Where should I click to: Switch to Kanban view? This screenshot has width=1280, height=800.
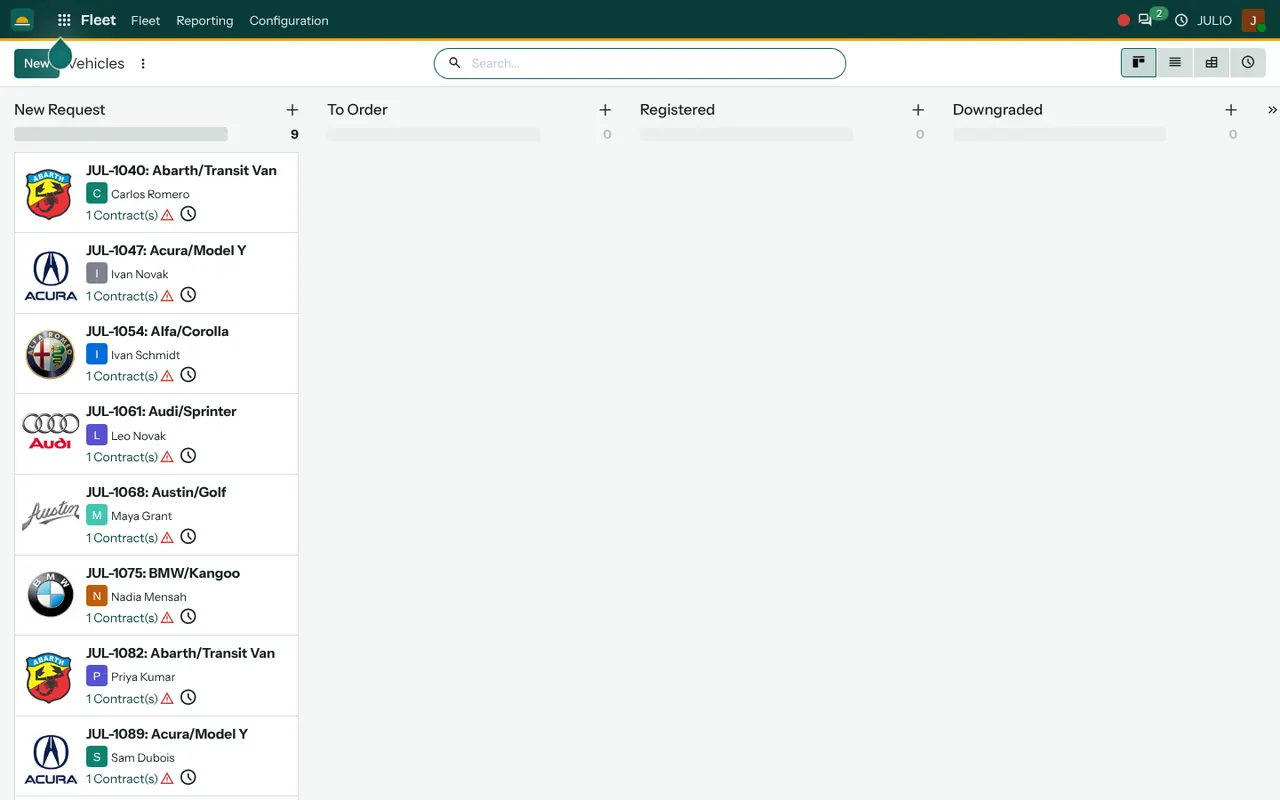pos(1138,63)
